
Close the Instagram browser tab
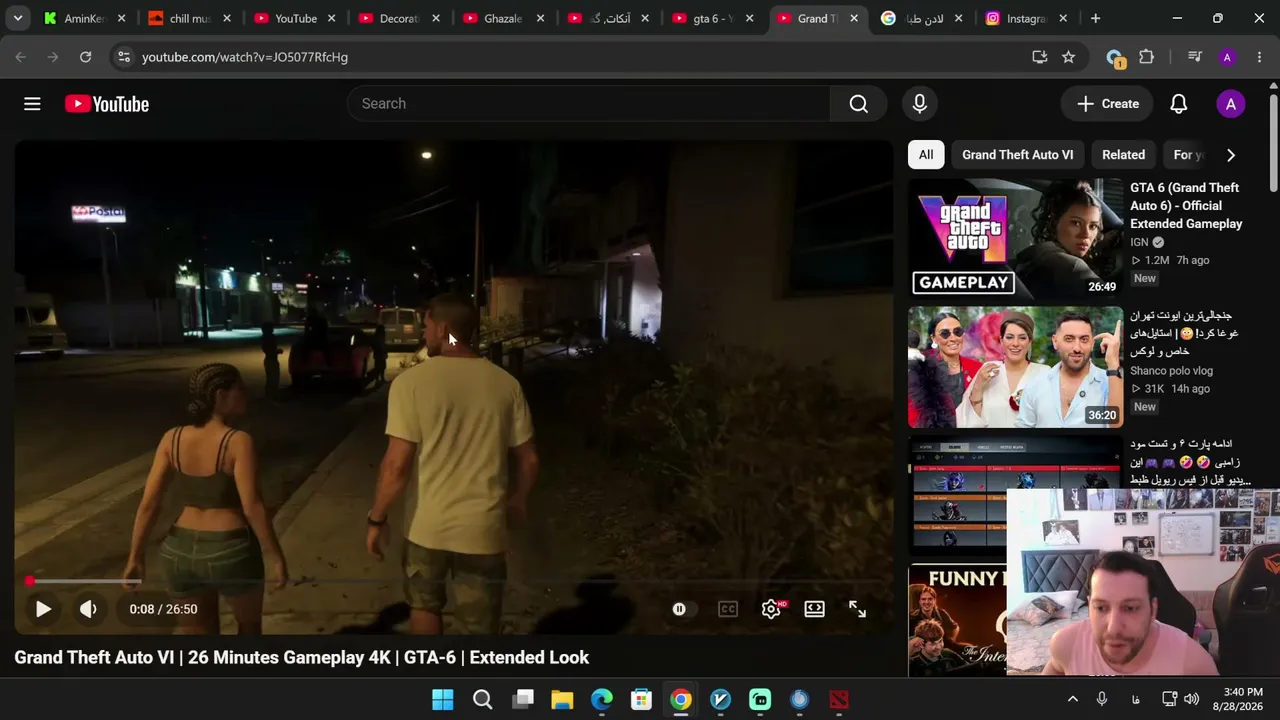tap(1063, 18)
